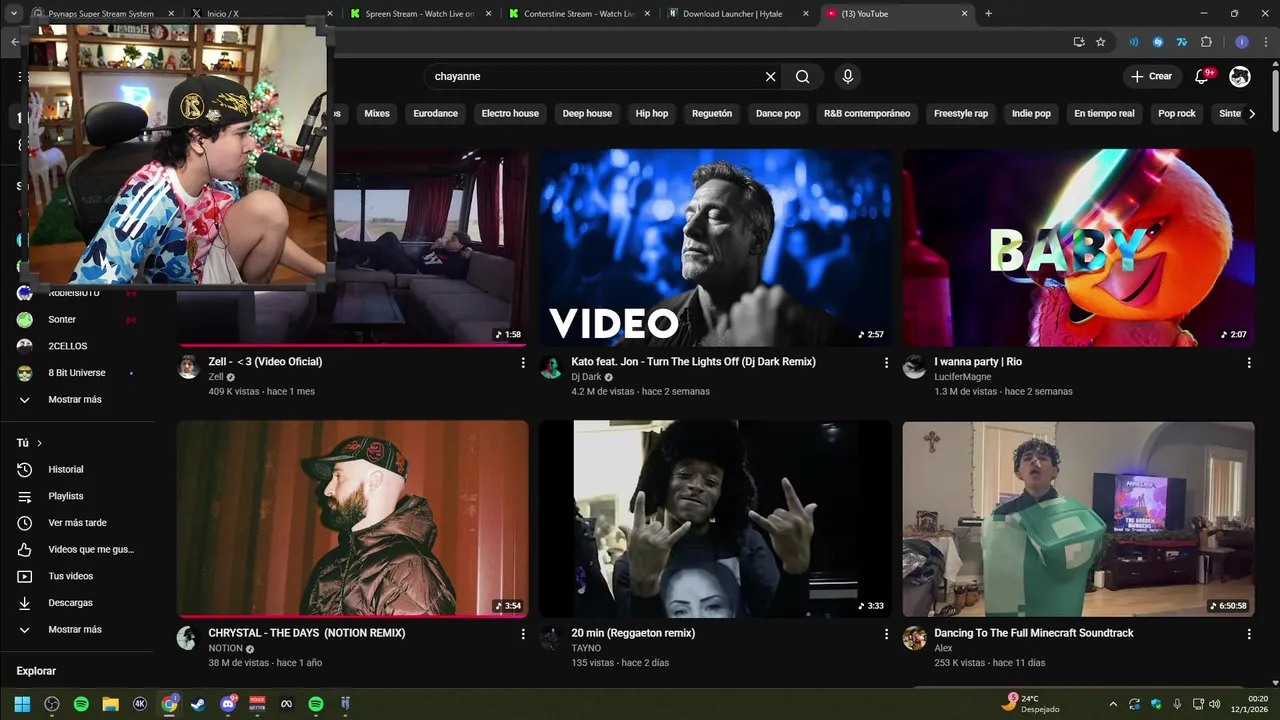Open options for I wanna party | Rio
Screen dimensions: 1280x720
click(1249, 363)
